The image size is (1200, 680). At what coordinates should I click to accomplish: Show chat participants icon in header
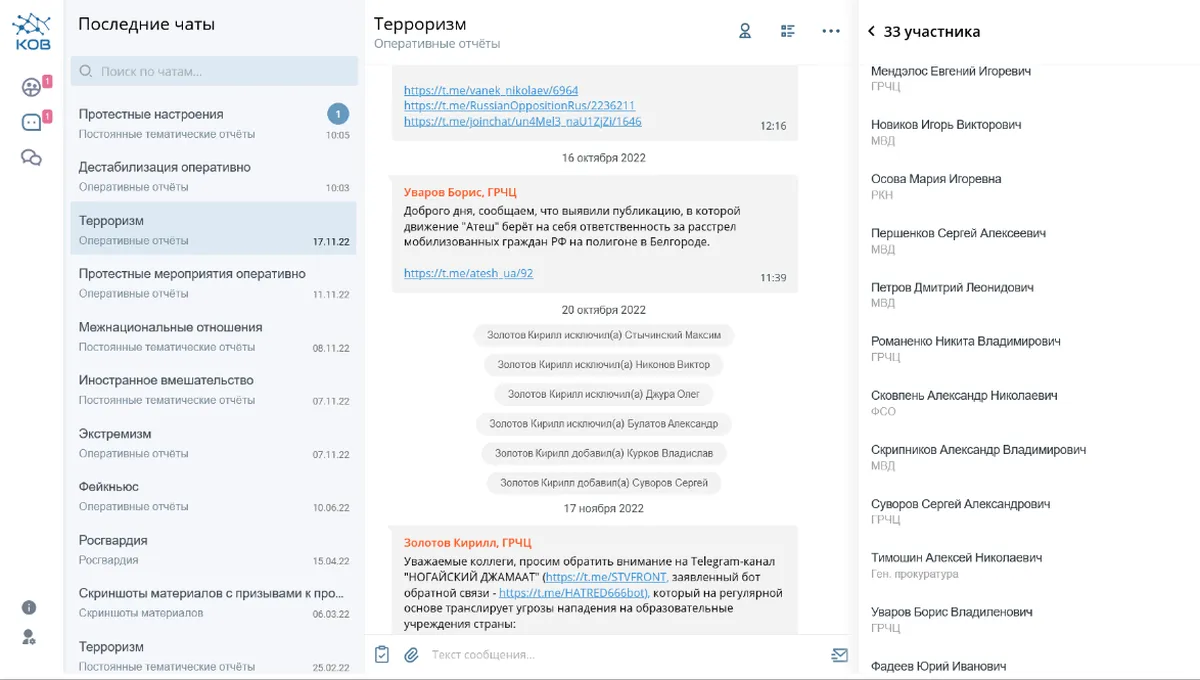(x=744, y=31)
